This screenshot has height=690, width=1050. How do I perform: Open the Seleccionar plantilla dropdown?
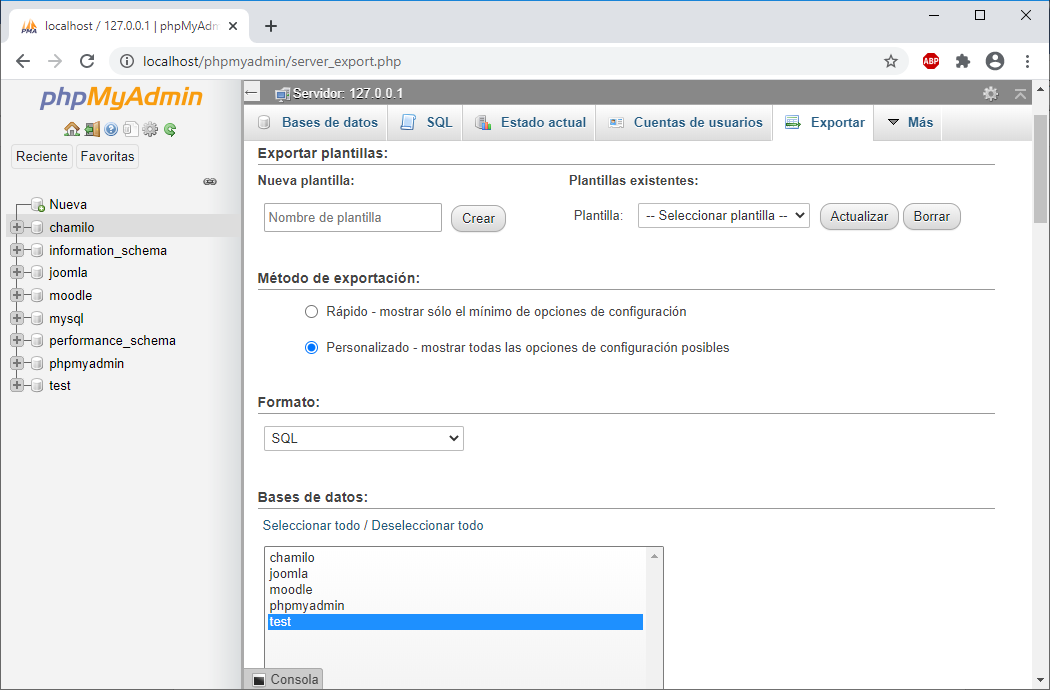coord(723,216)
